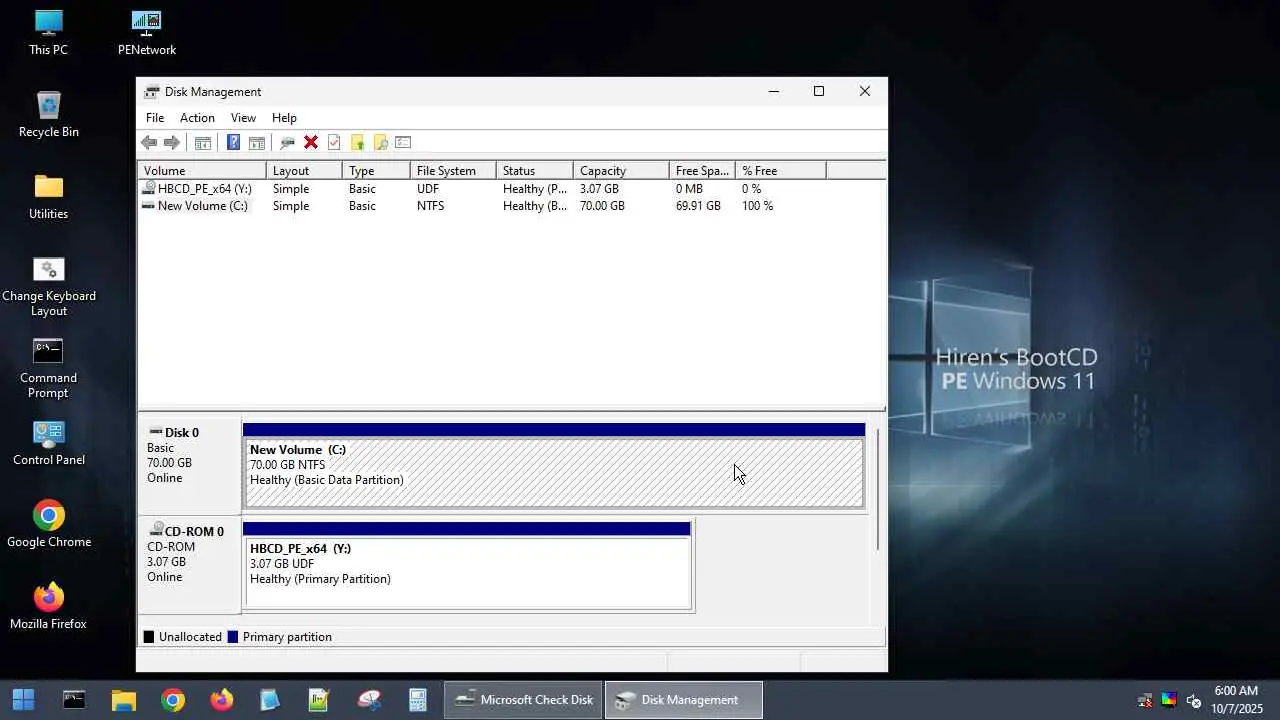Select the This PC desktop icon
1280x720 pixels.
click(48, 33)
